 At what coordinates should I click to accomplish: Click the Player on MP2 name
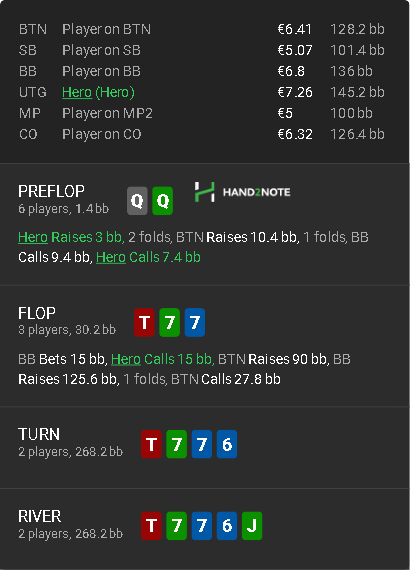(x=107, y=113)
